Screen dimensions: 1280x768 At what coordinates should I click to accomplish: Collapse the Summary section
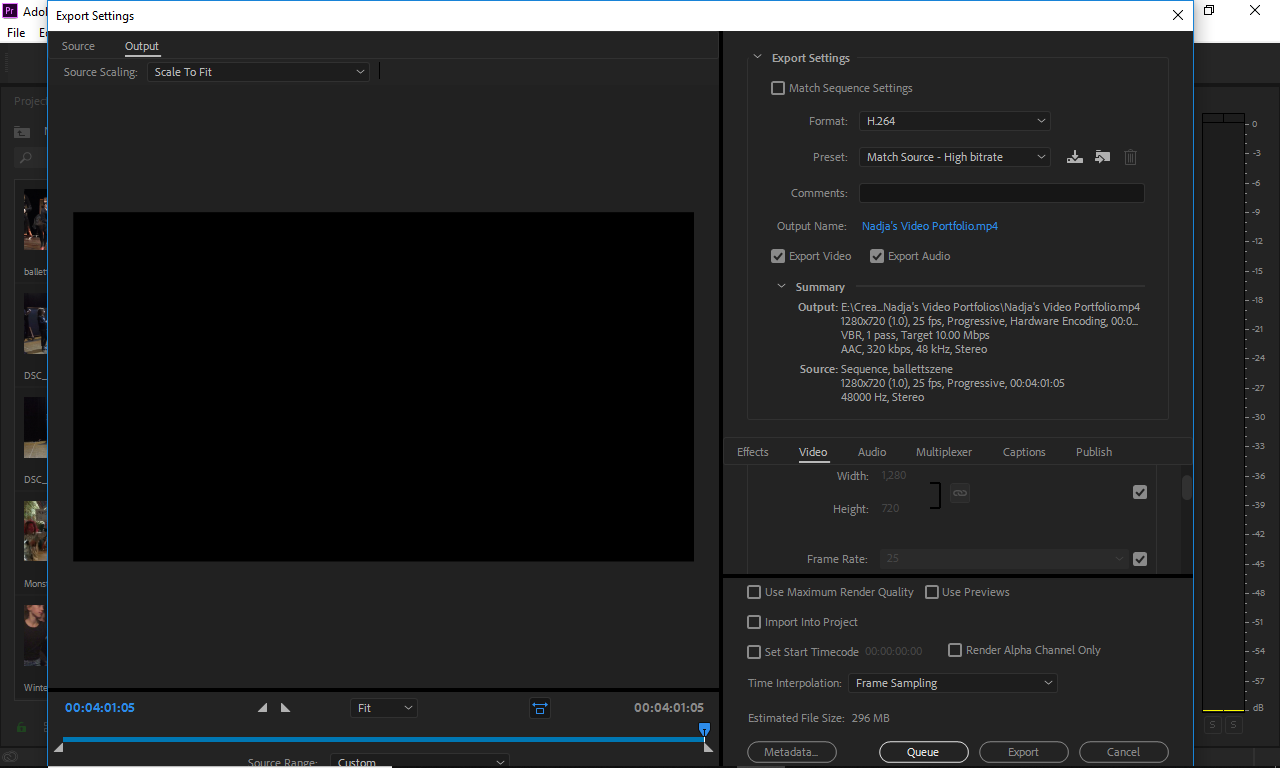[782, 287]
